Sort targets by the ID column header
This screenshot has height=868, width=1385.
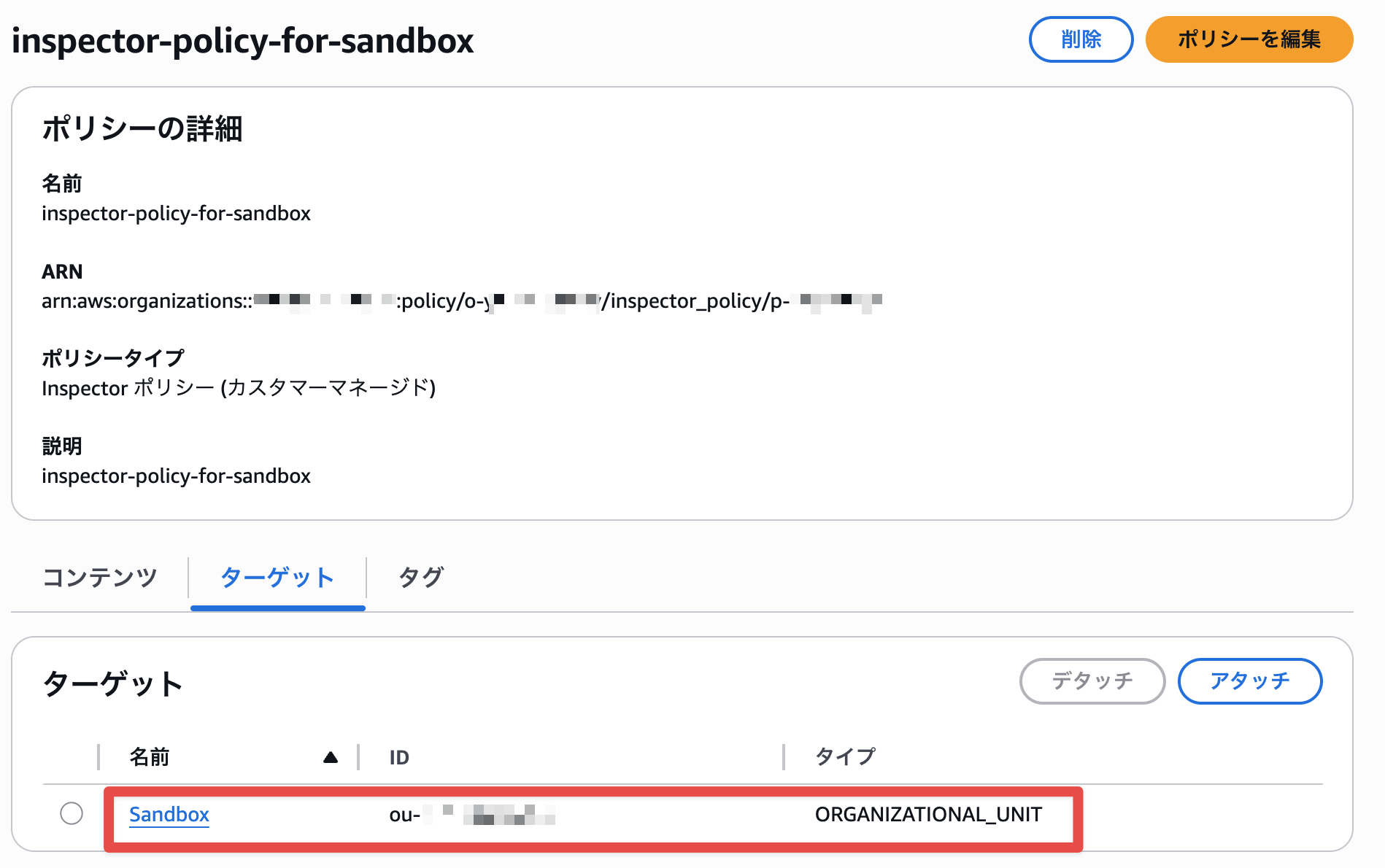point(399,757)
